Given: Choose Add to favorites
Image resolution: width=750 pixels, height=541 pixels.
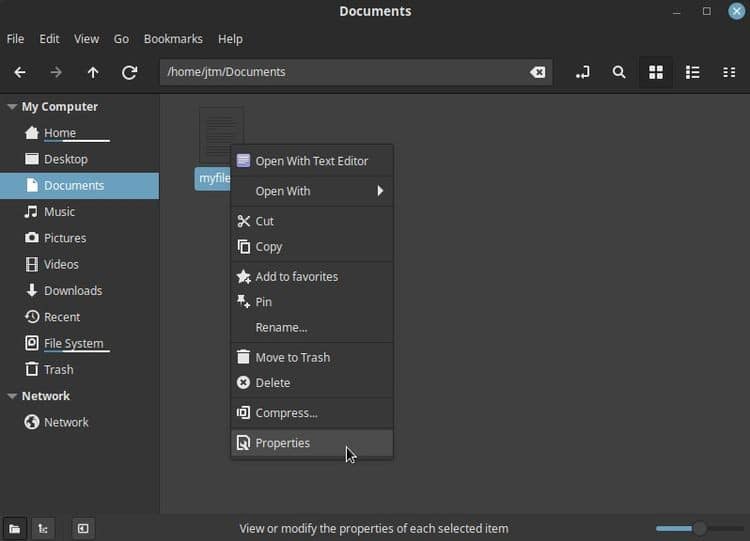Looking at the screenshot, I should point(312,276).
